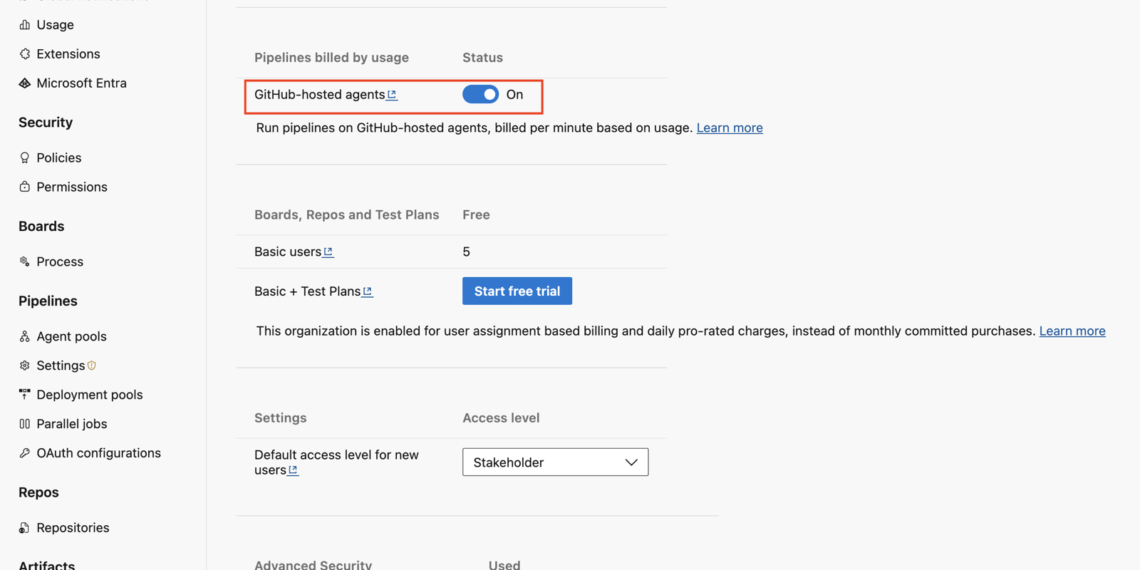The width and height of the screenshot is (1140, 570).
Task: Click the Basic users count 5
Action: [x=466, y=252]
